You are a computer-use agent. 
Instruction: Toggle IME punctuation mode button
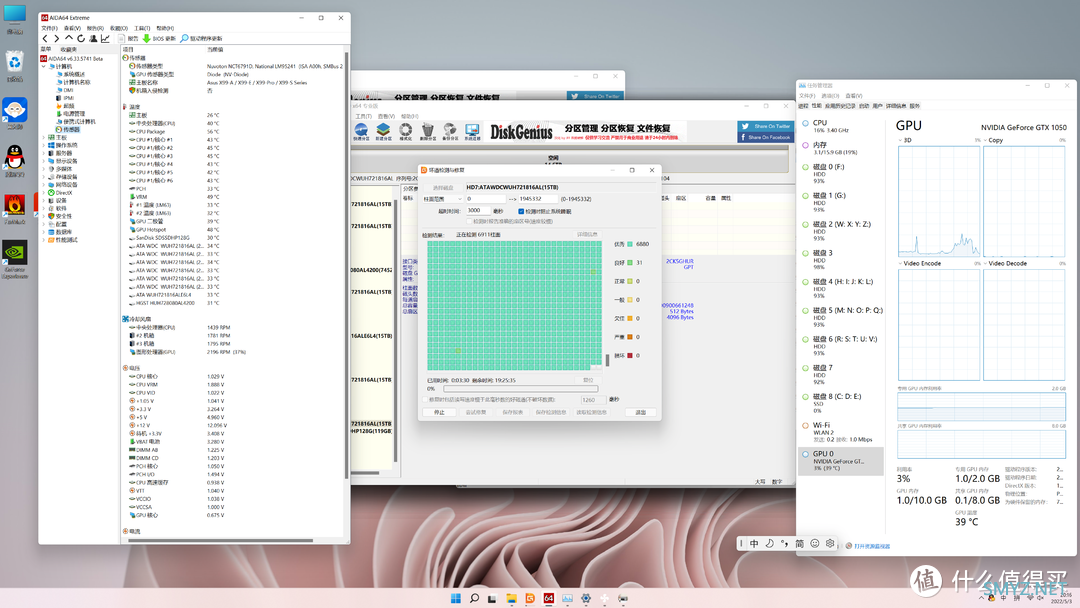pyautogui.click(x=785, y=543)
